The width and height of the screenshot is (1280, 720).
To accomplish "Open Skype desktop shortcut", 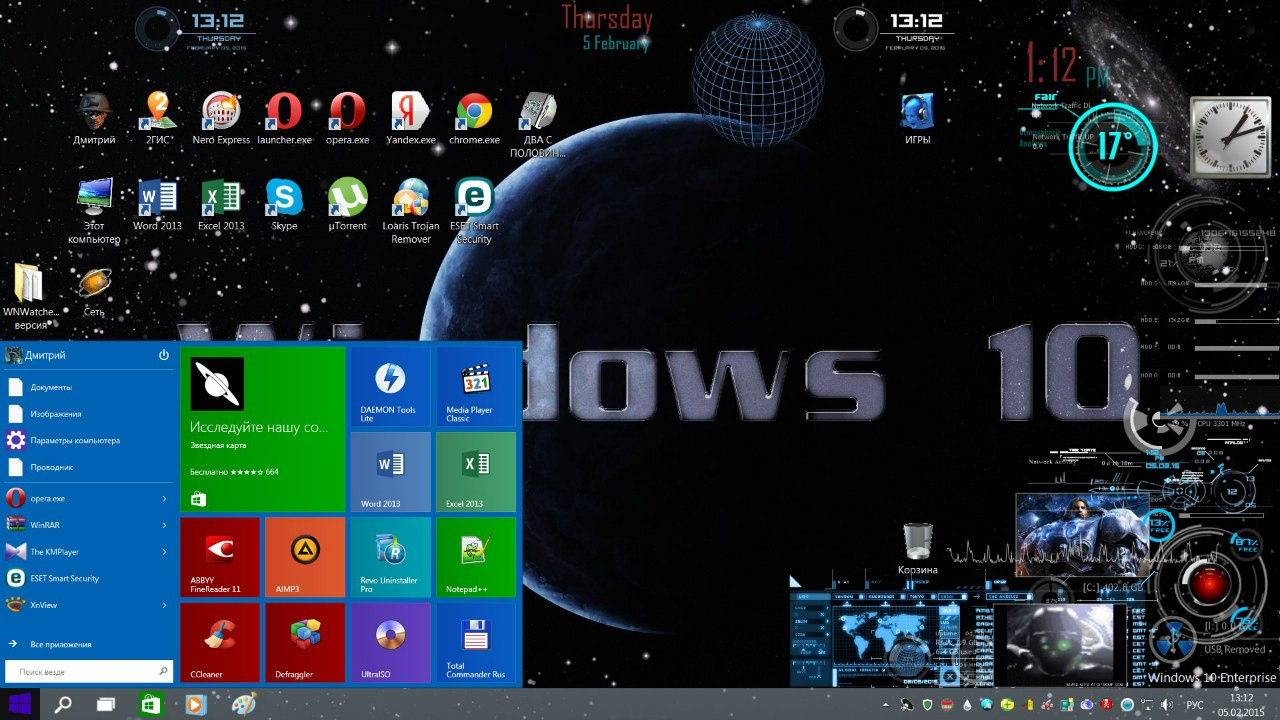I will point(284,204).
